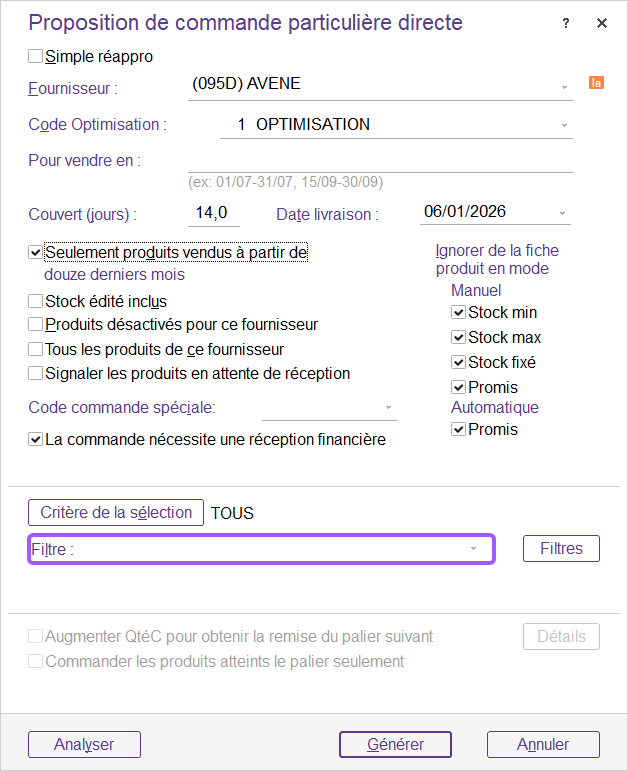628x771 pixels.
Task: Open the Filtre combo box arrow
Action: (473, 549)
